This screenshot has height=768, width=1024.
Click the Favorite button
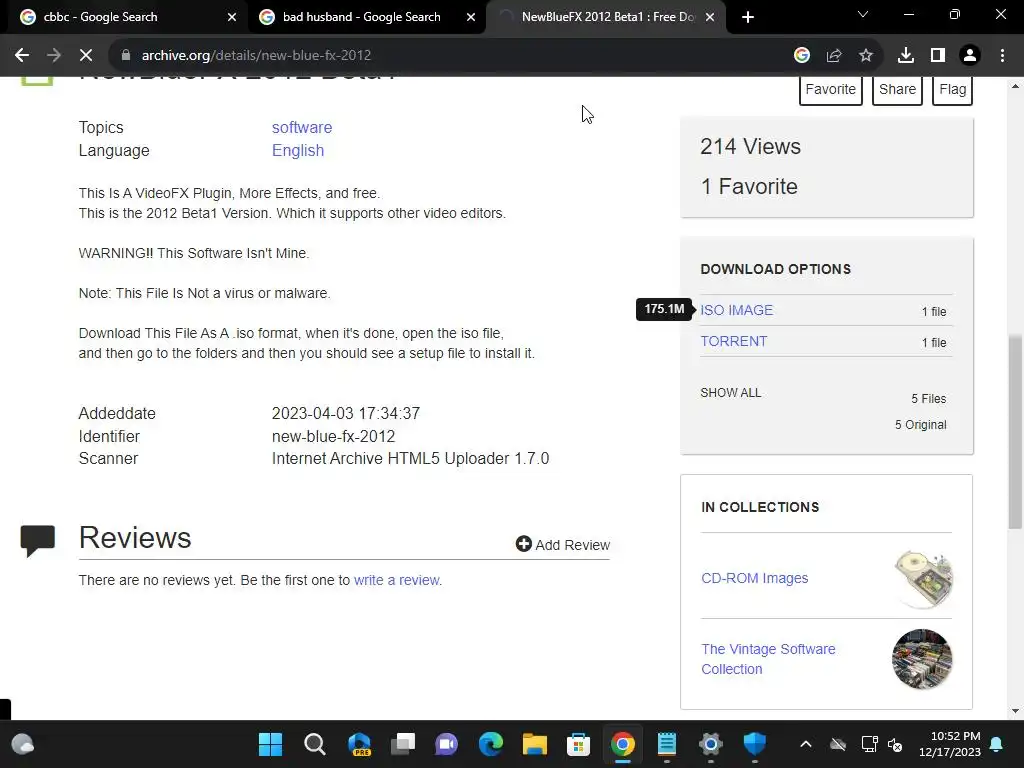click(831, 89)
